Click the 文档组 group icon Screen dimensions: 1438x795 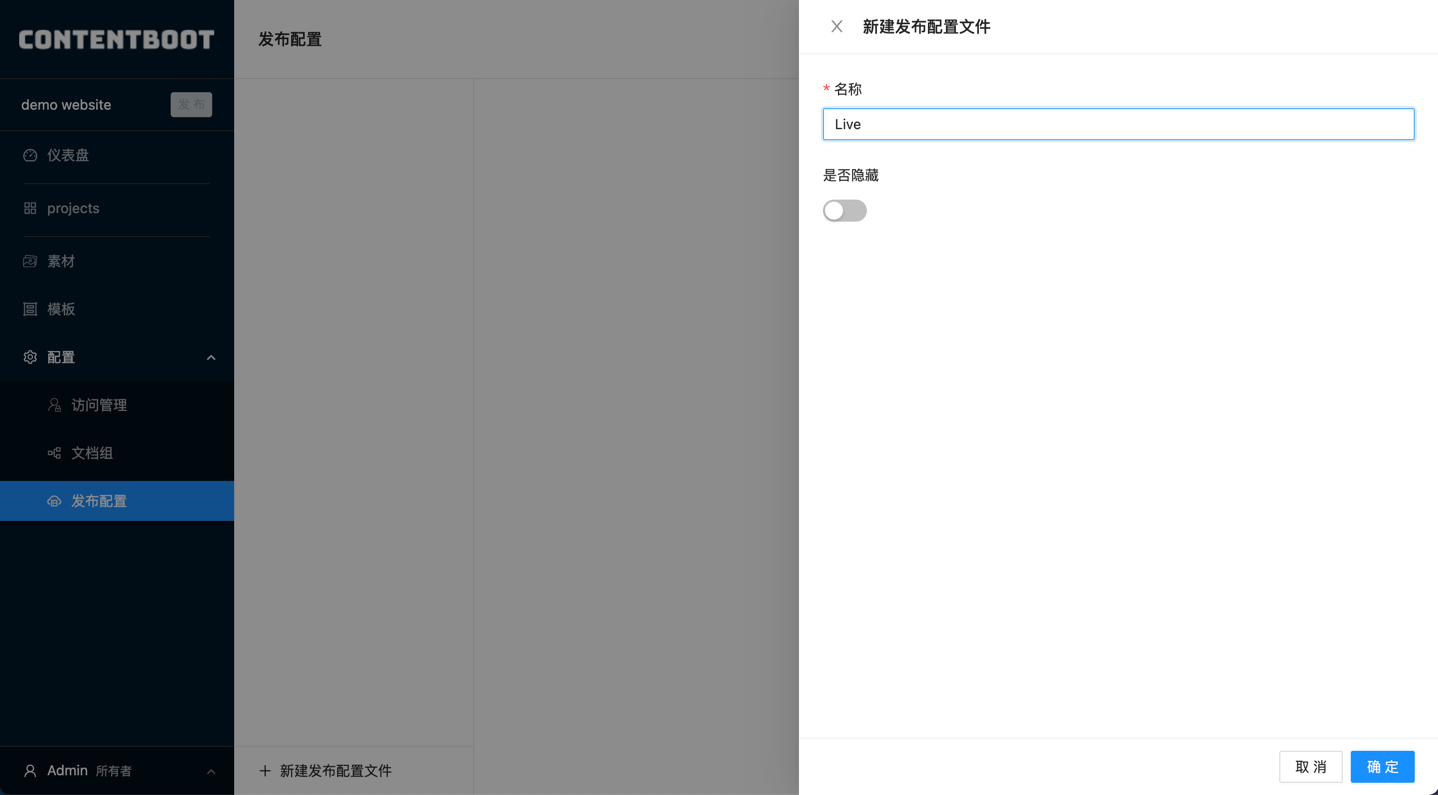click(x=54, y=453)
